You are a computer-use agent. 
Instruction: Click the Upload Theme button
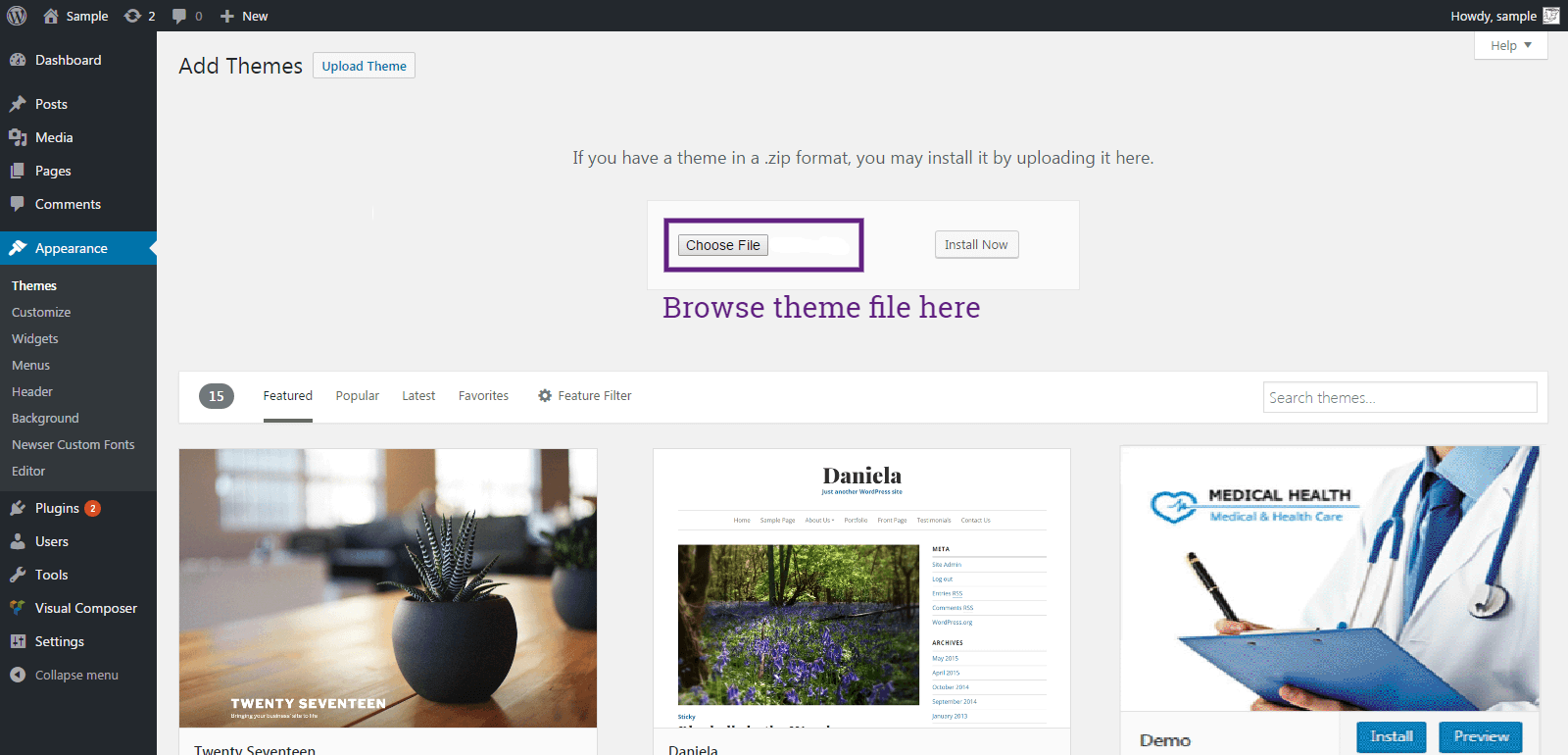pos(364,66)
